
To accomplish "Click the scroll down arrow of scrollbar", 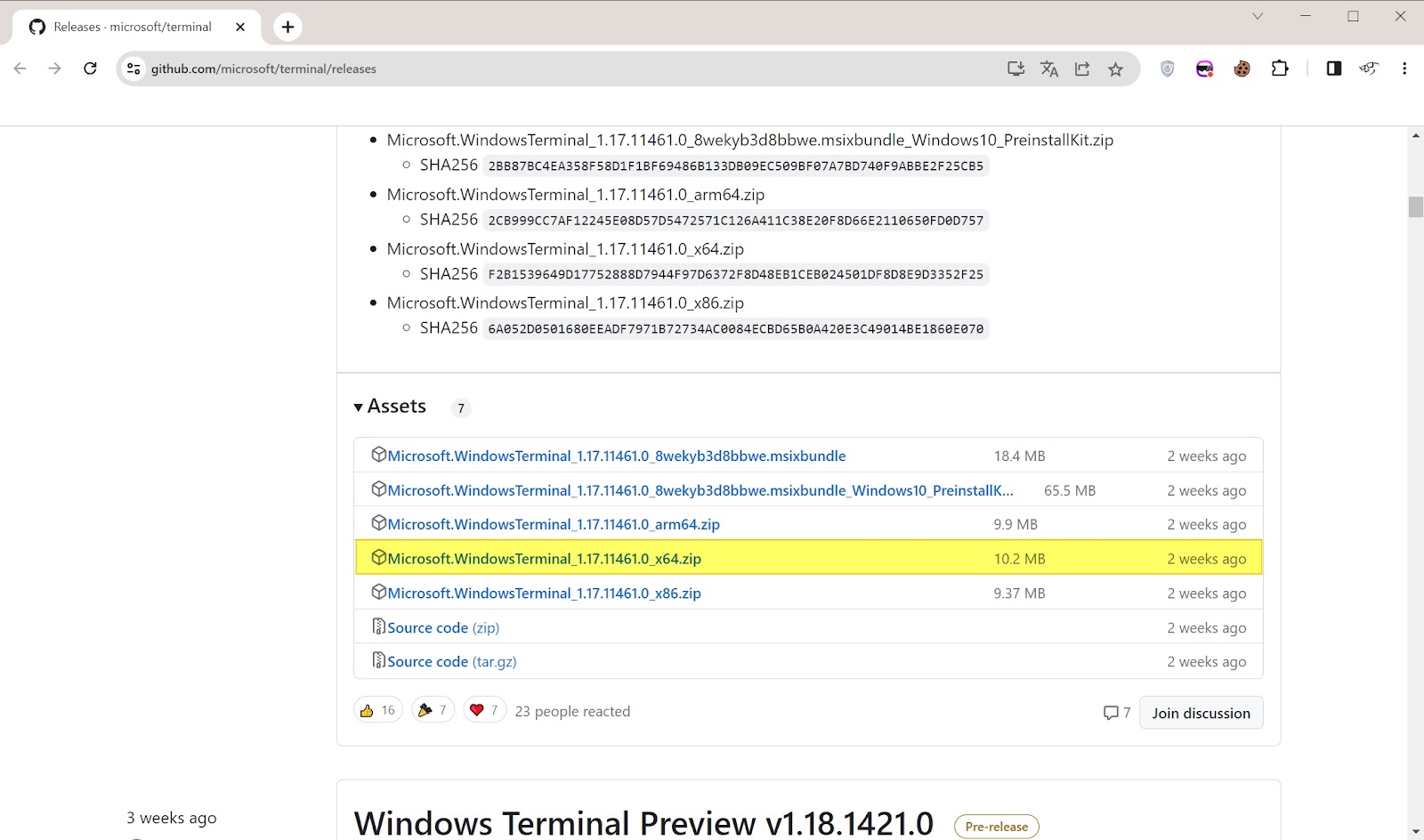I will click(1415, 831).
